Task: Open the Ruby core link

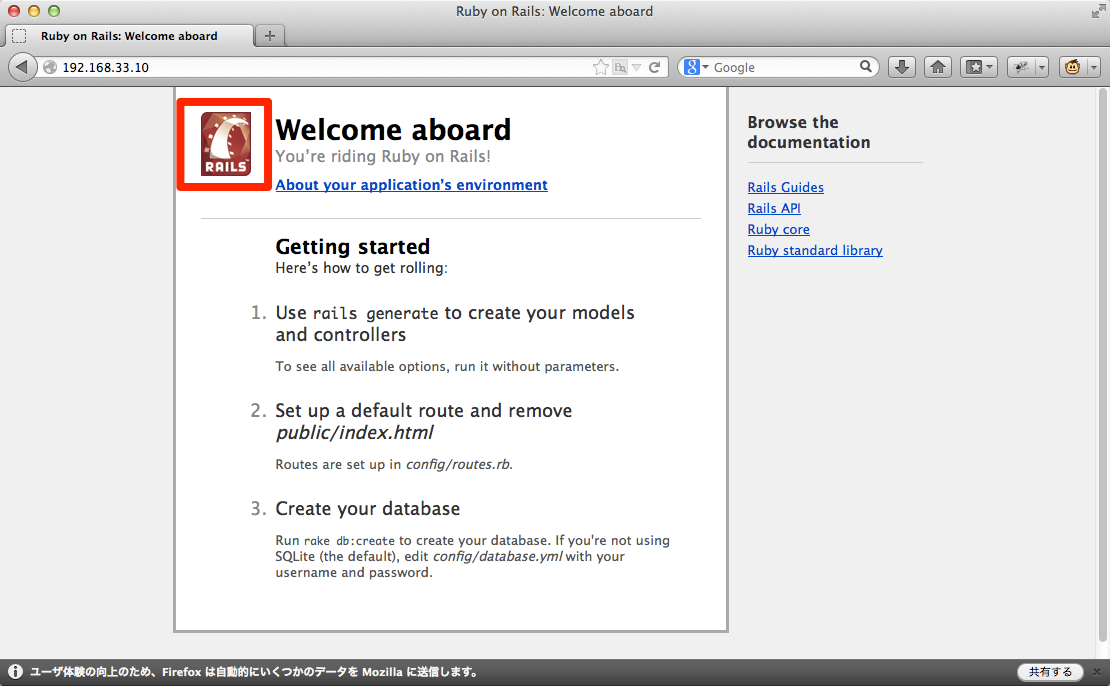Action: 779,229
